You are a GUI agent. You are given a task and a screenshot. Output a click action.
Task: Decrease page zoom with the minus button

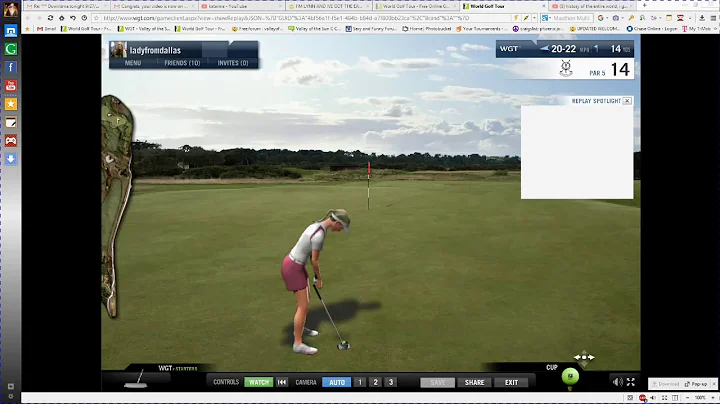687,398
